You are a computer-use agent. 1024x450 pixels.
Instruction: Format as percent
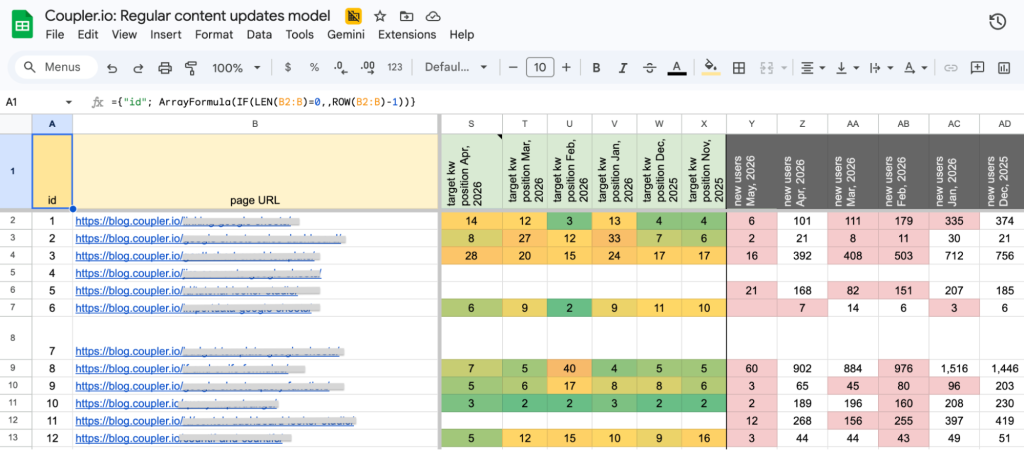pos(314,67)
